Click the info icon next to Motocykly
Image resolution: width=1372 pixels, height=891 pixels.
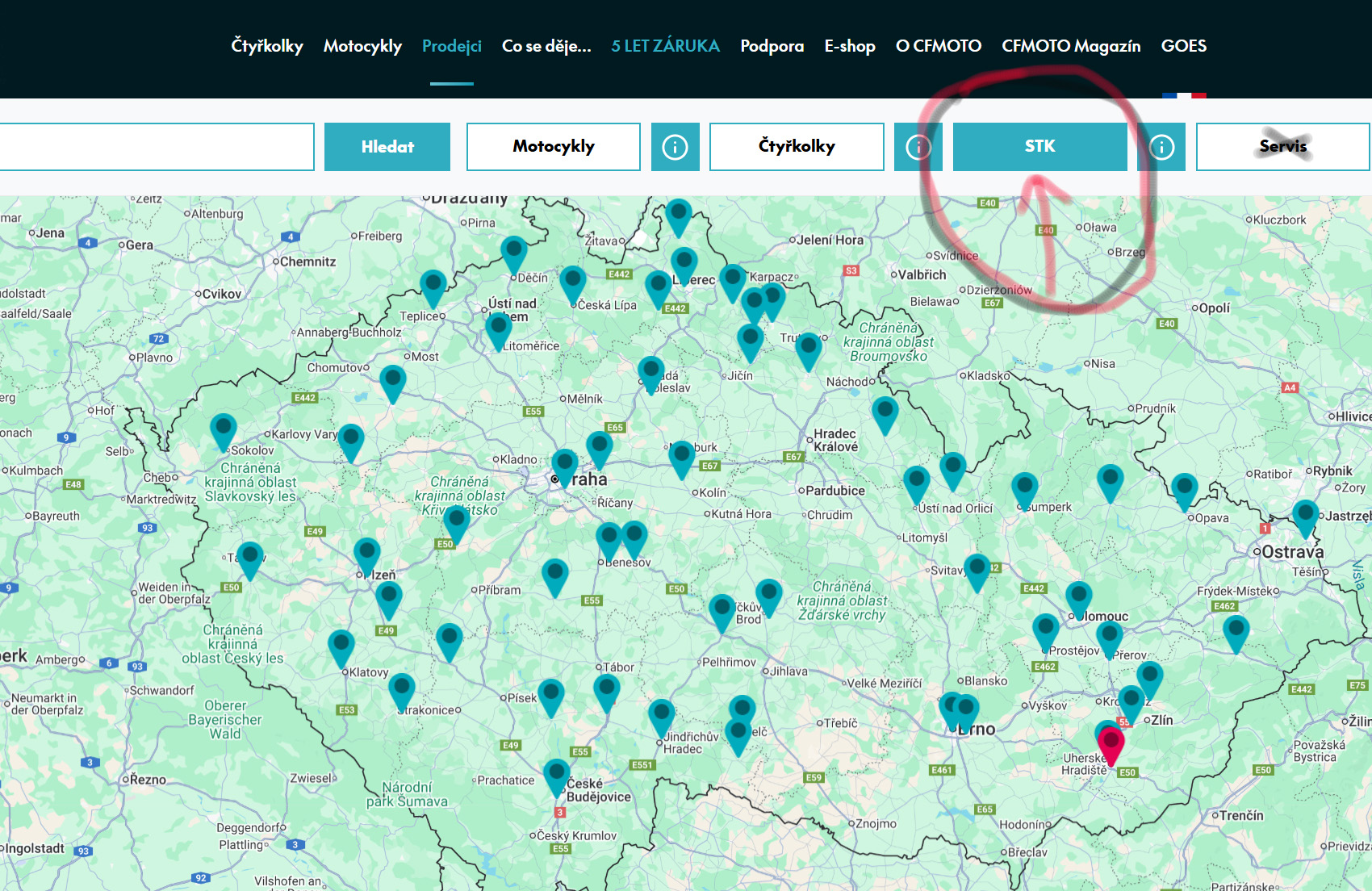[675, 147]
